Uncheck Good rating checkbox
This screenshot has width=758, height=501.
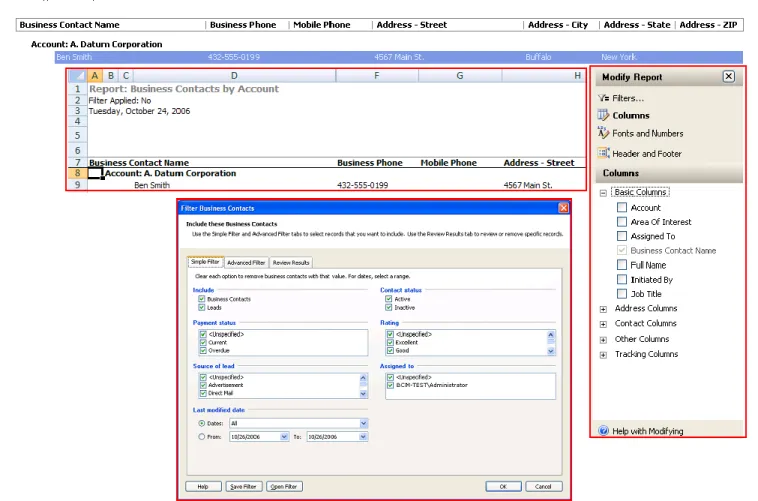[x=390, y=350]
